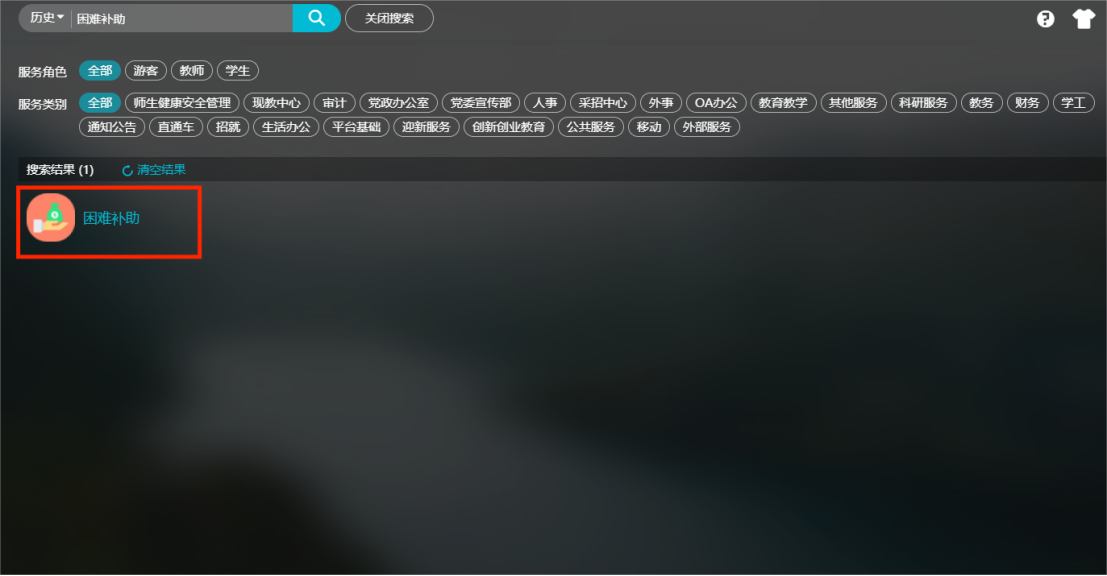Filter by 师生健康安全管理 category

(182, 103)
